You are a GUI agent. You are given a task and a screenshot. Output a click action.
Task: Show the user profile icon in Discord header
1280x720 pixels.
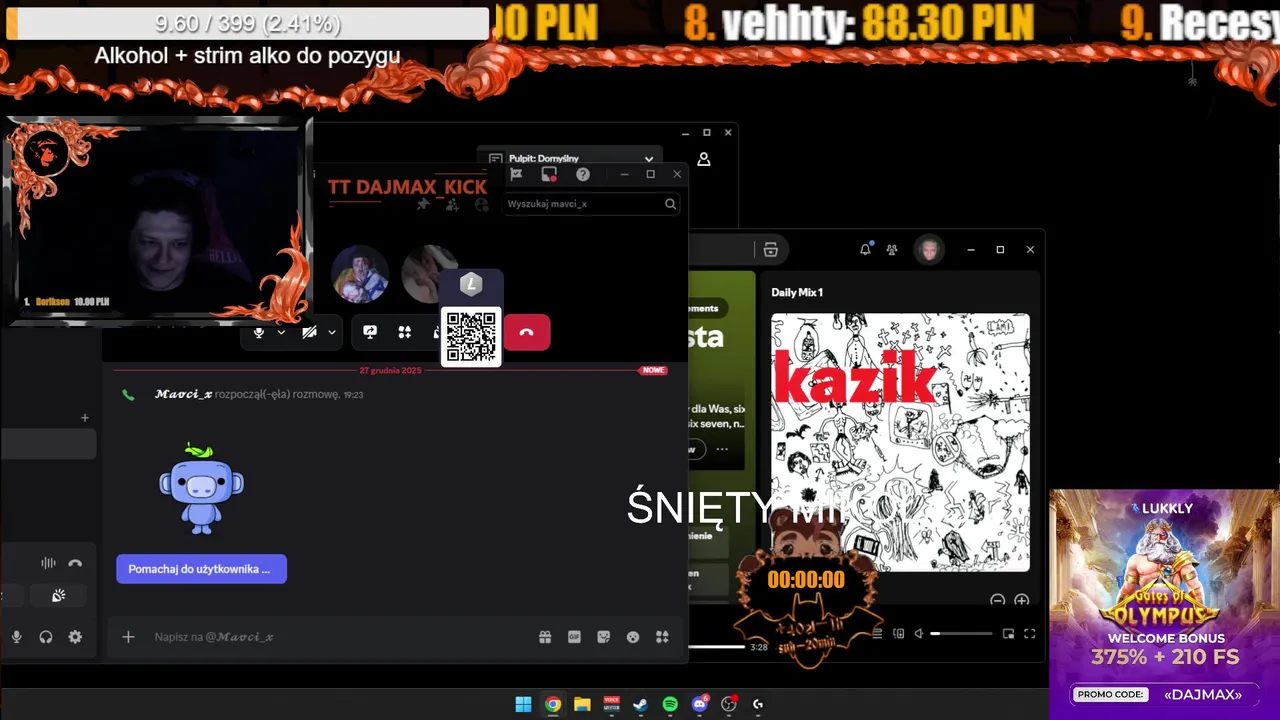point(482,204)
